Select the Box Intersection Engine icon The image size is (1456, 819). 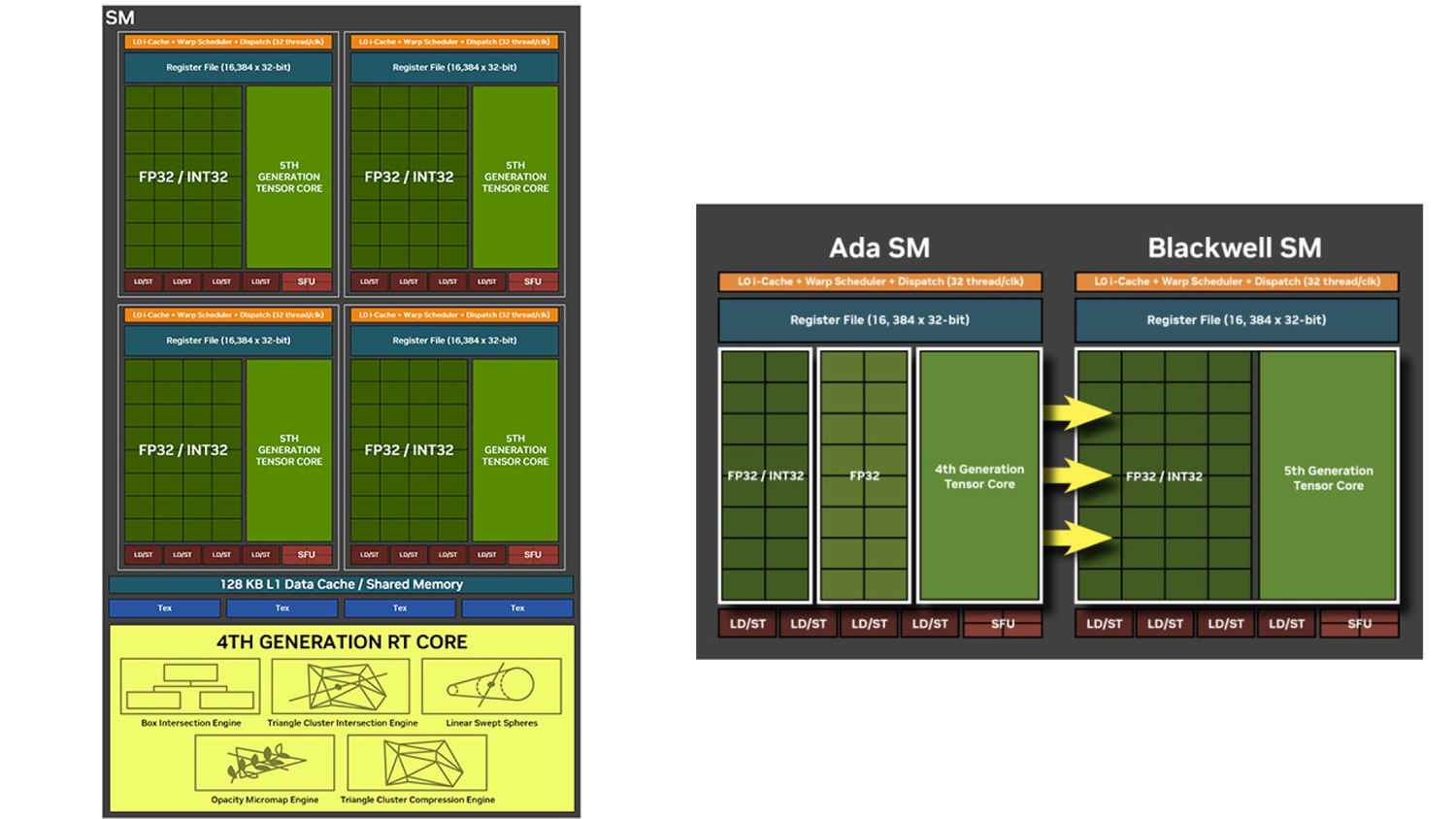coord(189,686)
